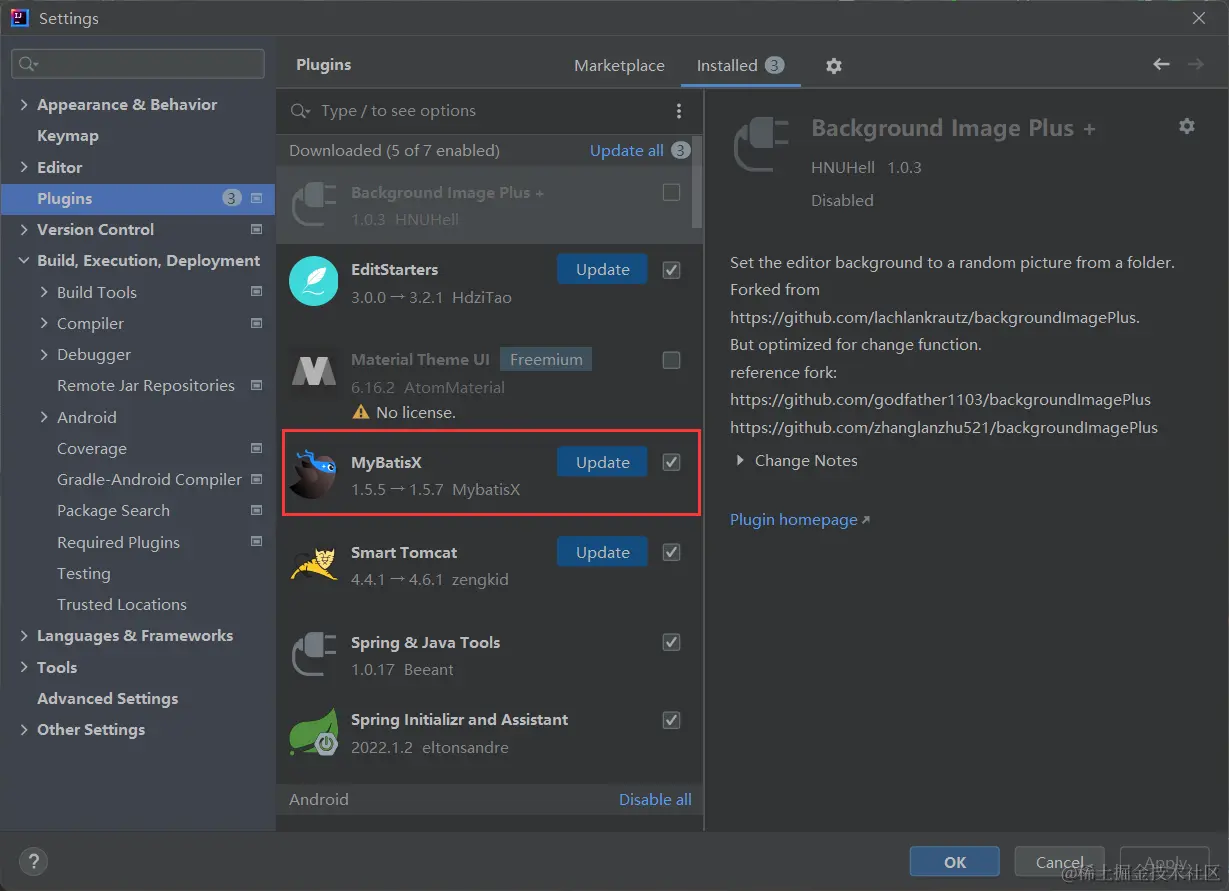The image size is (1229, 891).
Task: Click the No license warning icon
Action: coord(361,412)
